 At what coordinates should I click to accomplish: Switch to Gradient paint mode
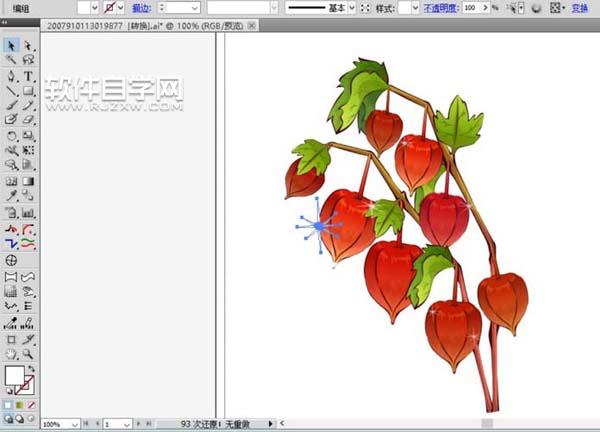click(x=19, y=404)
